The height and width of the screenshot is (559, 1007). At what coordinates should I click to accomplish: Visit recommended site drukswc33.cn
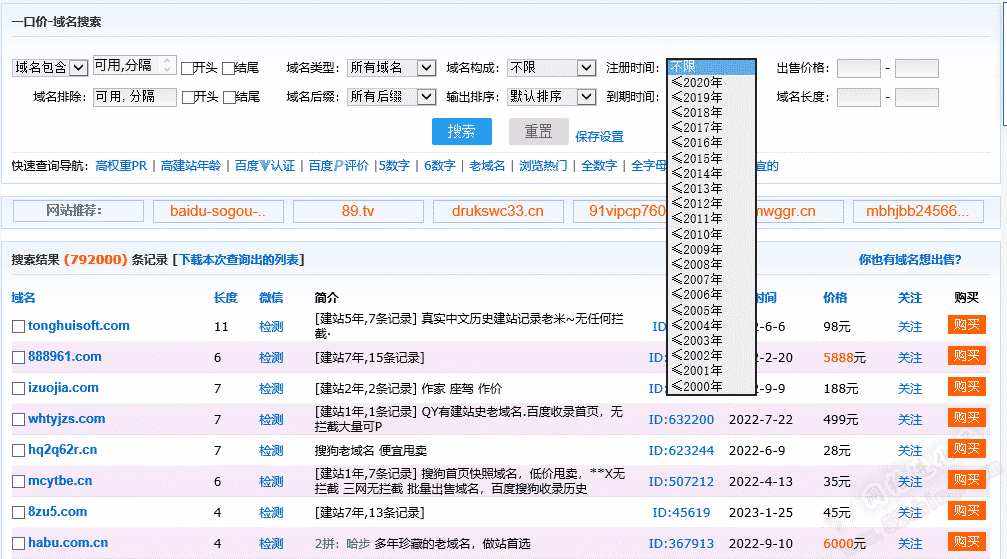click(498, 211)
